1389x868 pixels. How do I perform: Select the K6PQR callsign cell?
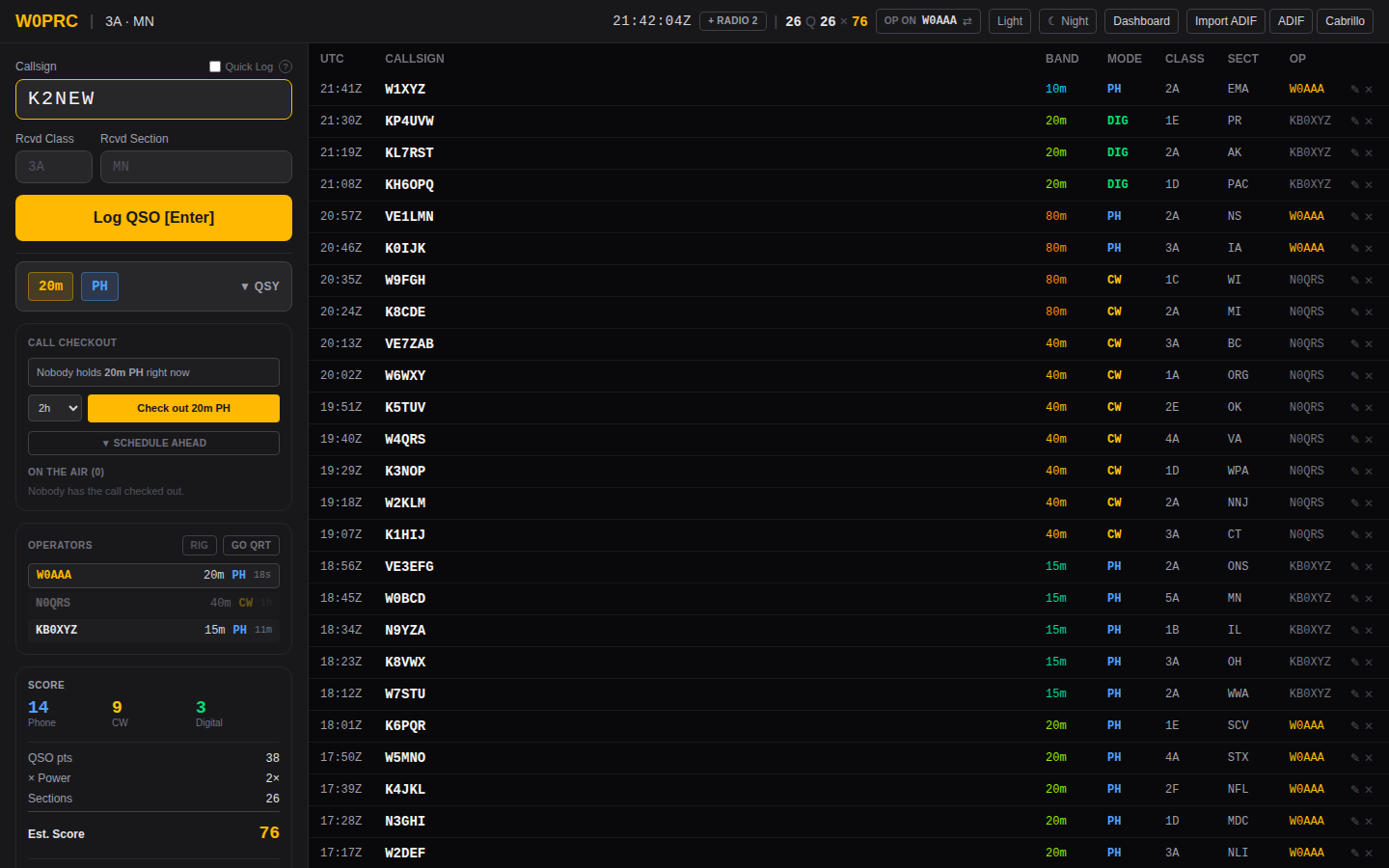(405, 726)
